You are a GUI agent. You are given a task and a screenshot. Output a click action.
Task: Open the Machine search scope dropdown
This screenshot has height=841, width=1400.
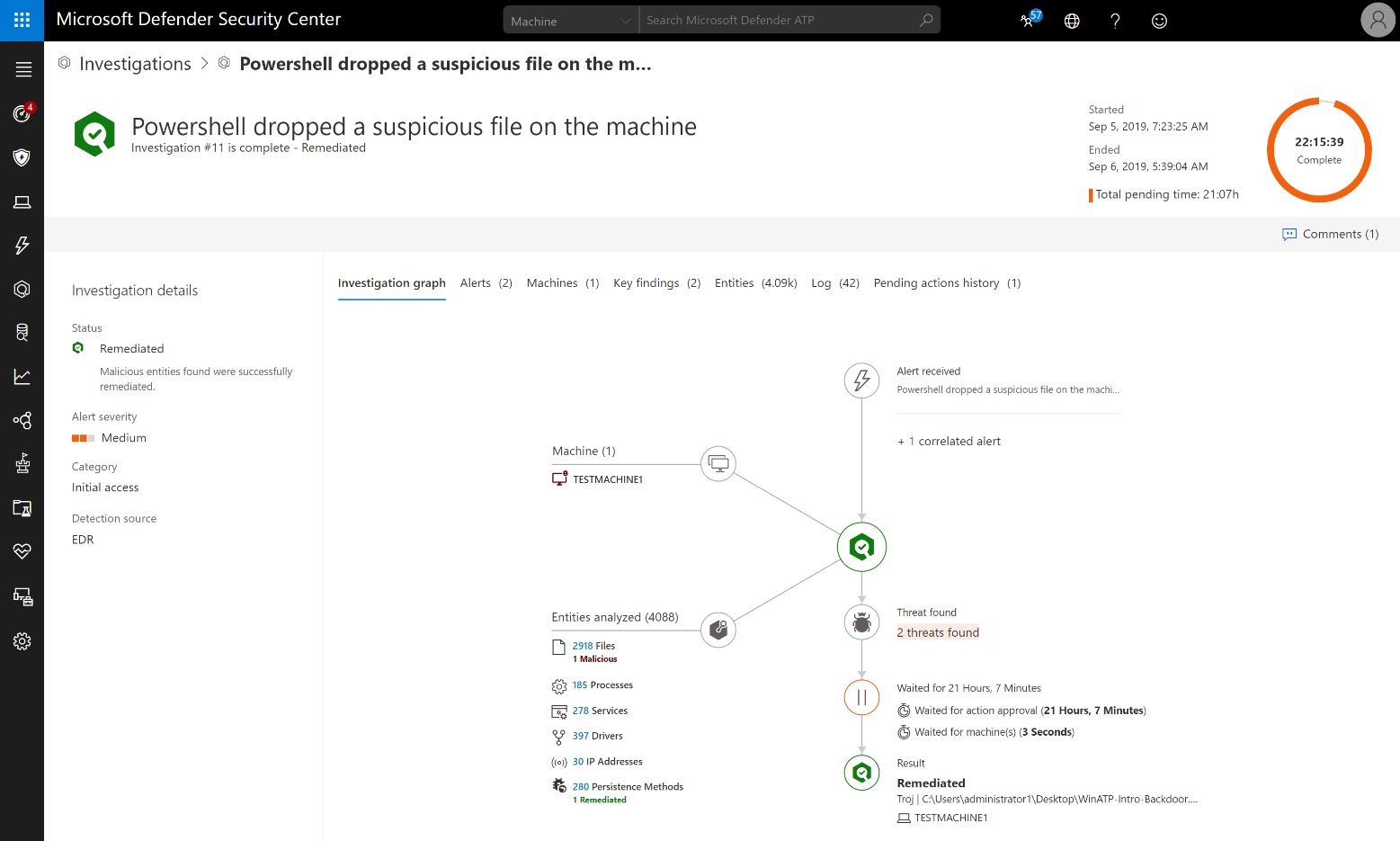pyautogui.click(x=570, y=21)
